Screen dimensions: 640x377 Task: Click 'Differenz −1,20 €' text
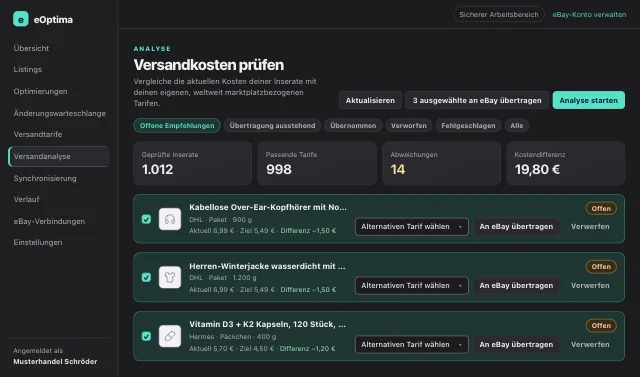307,349
